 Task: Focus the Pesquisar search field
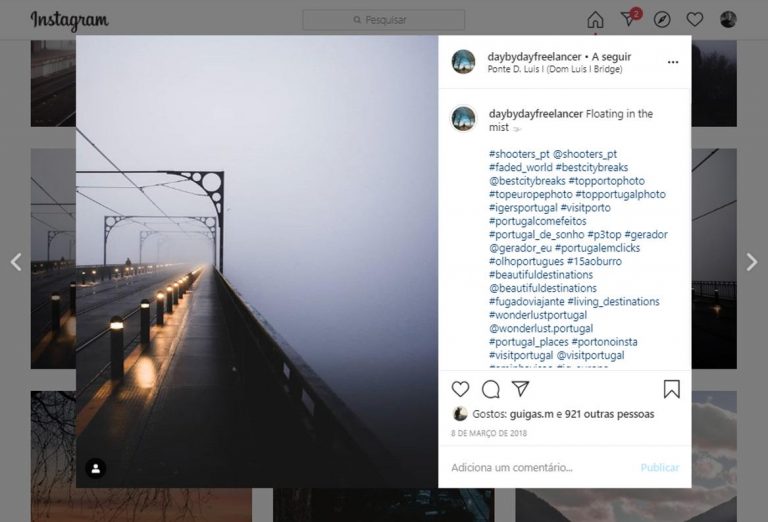tap(384, 20)
